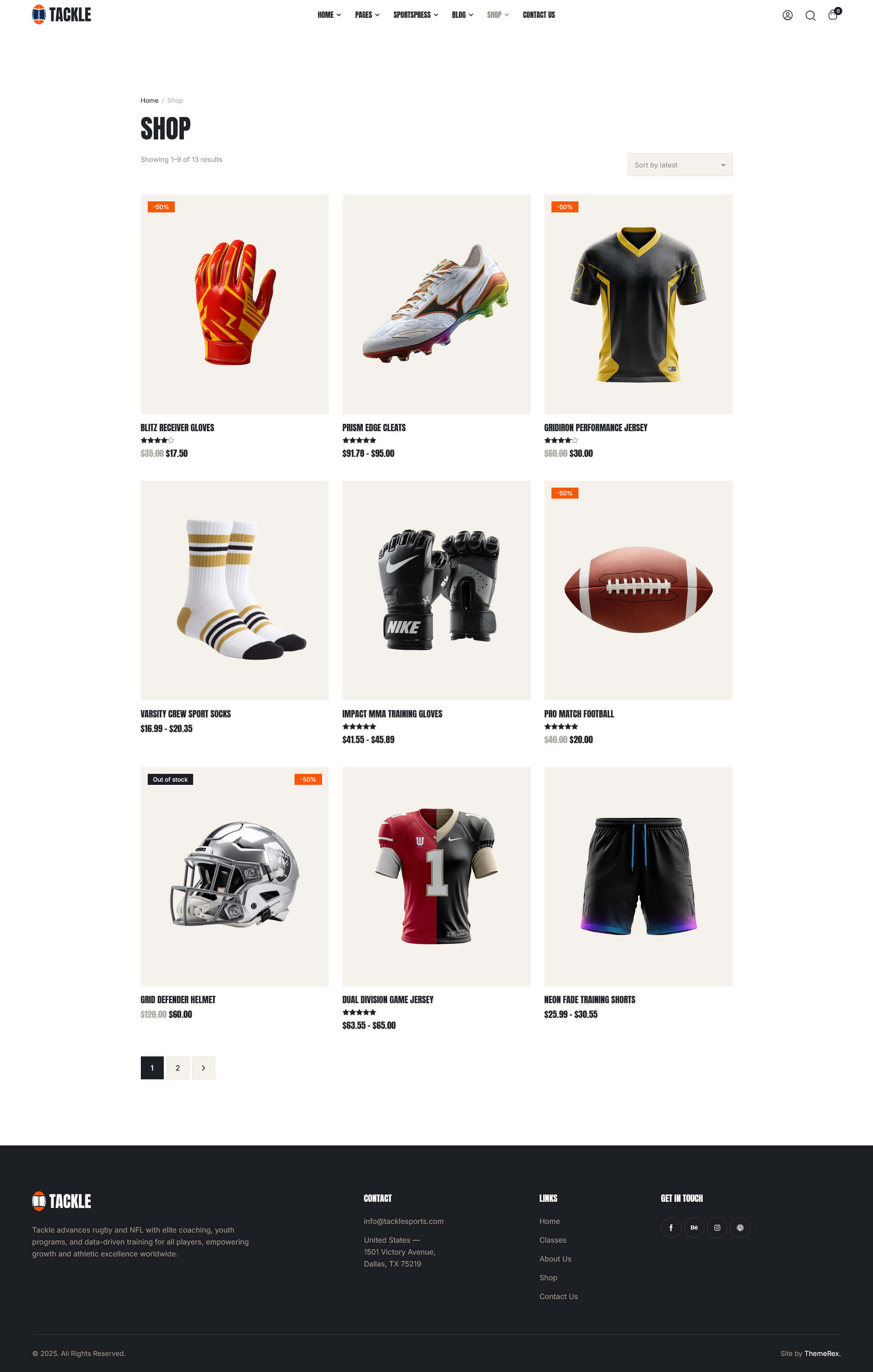Open the Prism Edge Cleats product title
Viewport: 873px width, 1372px height.
(x=374, y=428)
